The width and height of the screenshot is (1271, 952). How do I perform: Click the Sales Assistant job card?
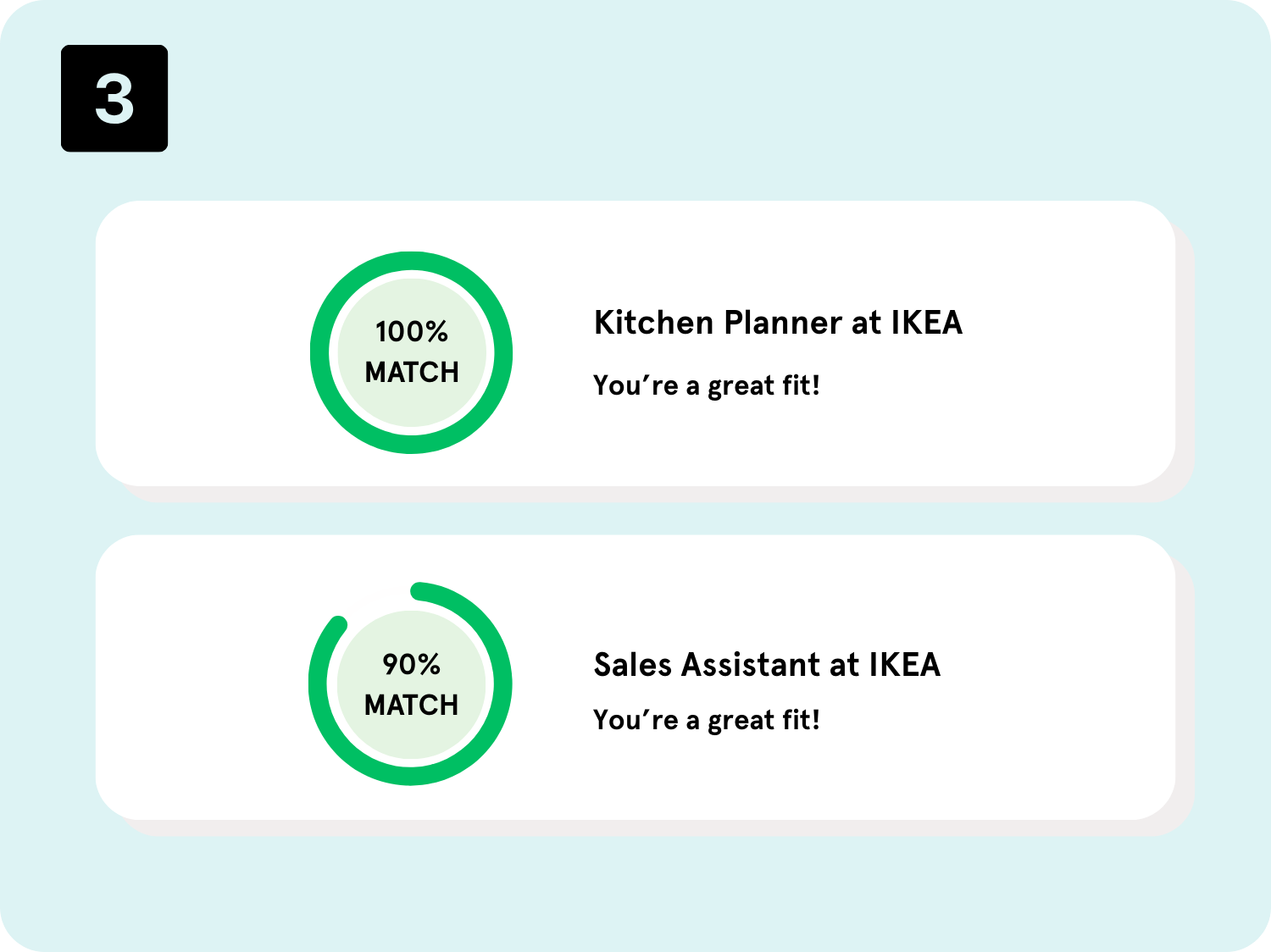click(x=635, y=677)
